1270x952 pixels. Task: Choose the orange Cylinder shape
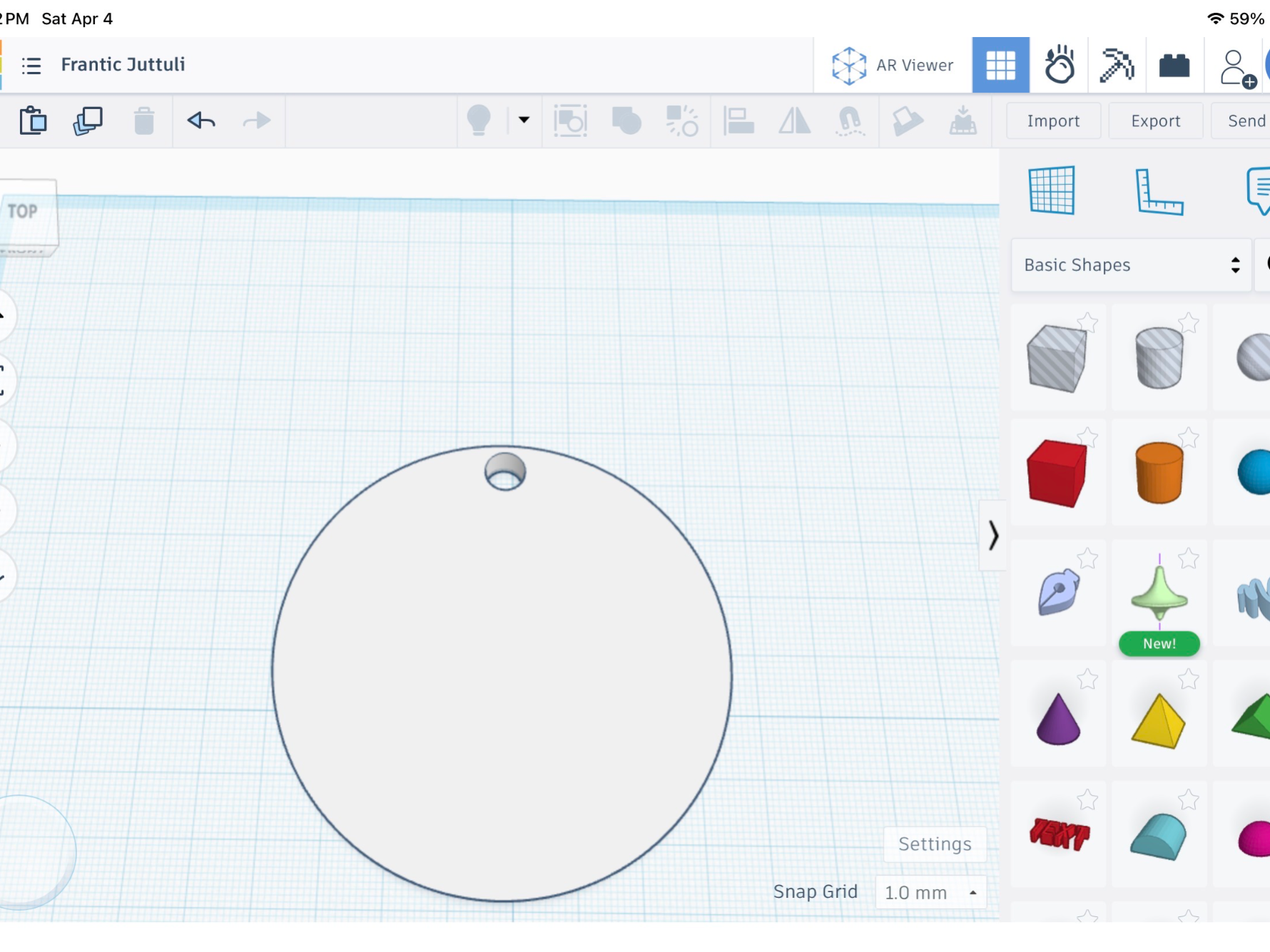(x=1159, y=473)
